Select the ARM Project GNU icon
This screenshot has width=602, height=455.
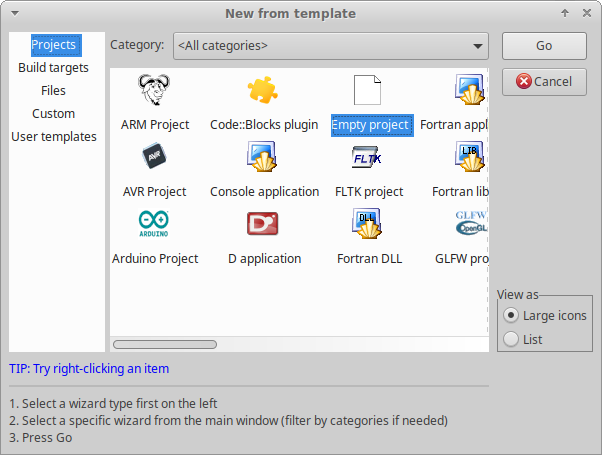point(154,92)
